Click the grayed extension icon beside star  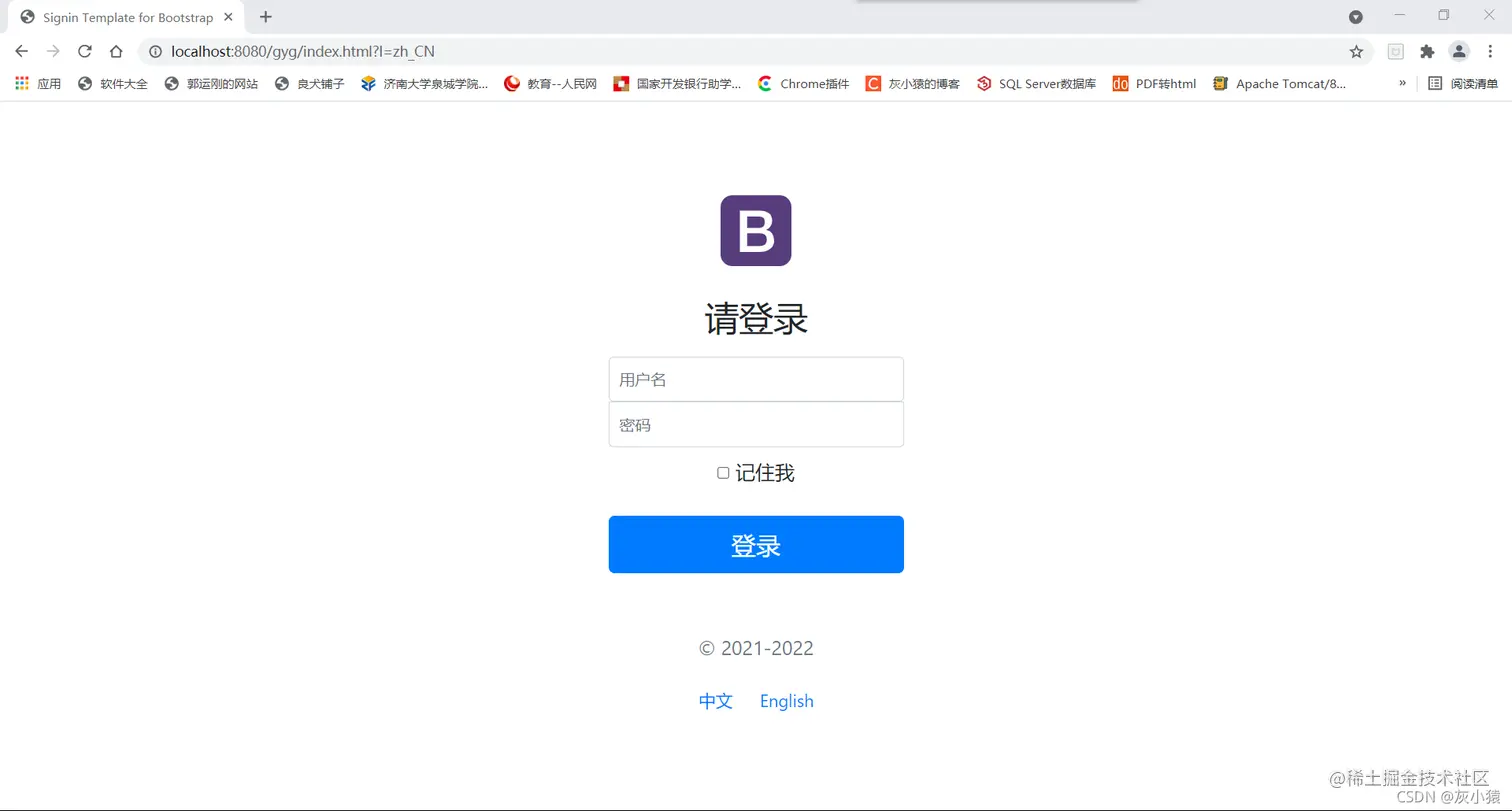(1395, 51)
